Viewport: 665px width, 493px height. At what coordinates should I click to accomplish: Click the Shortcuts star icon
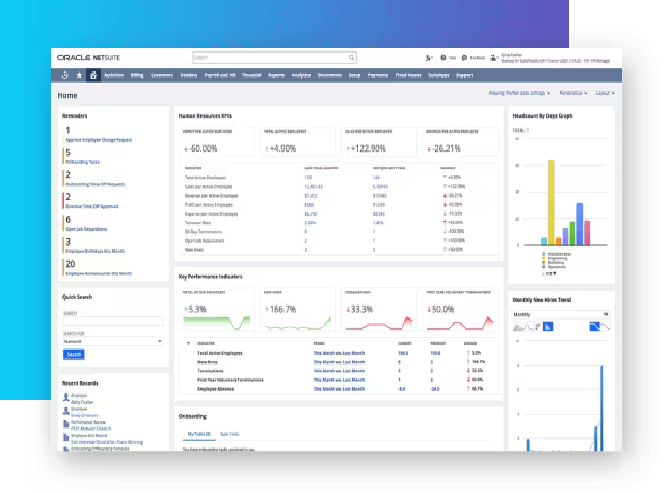pyautogui.click(x=78, y=75)
